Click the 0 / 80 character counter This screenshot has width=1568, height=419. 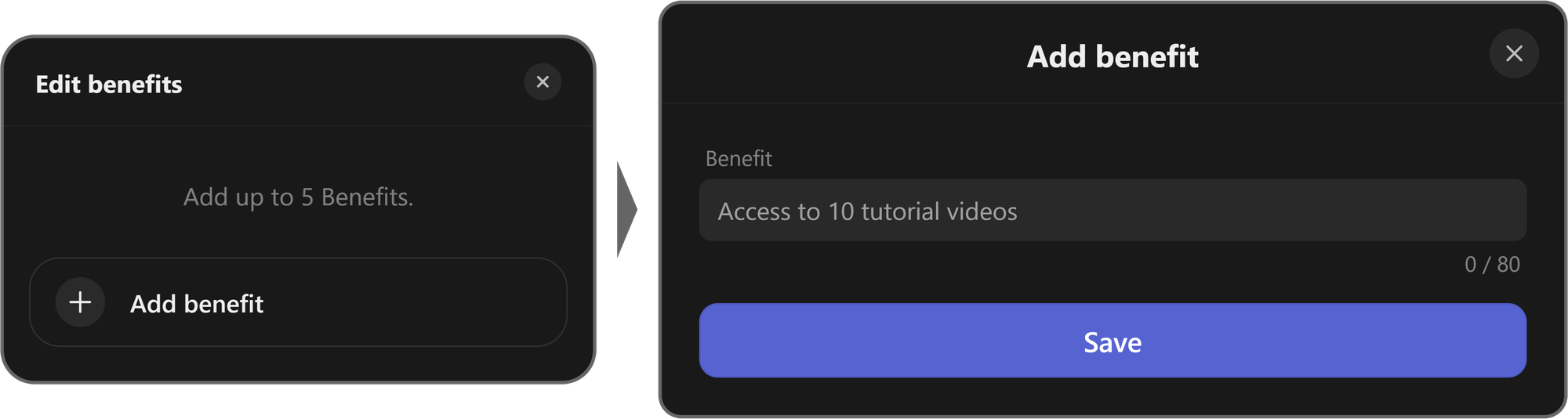tap(1492, 265)
